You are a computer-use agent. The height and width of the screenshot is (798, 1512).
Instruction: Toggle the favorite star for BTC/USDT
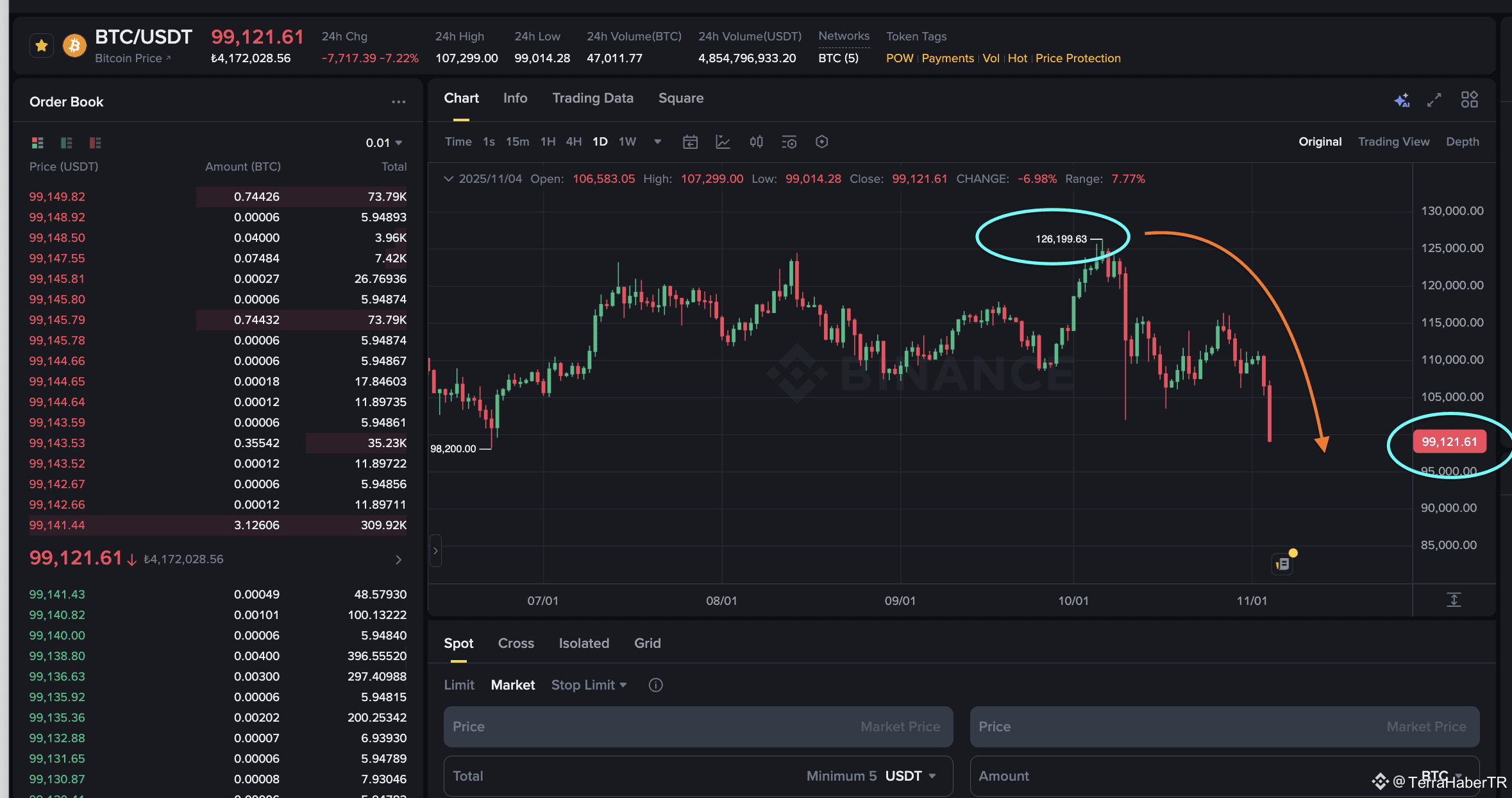[42, 46]
